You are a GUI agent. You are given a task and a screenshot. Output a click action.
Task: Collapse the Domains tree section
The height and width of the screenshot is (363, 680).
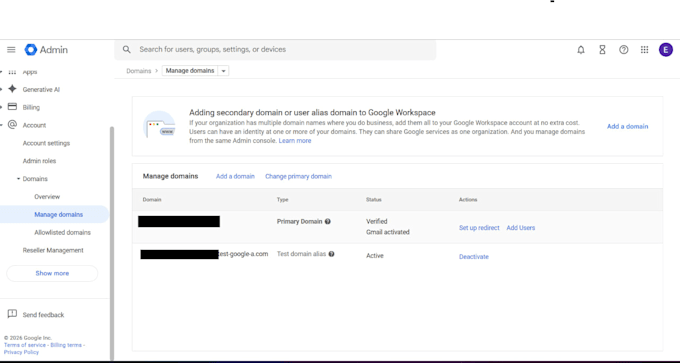click(x=19, y=179)
